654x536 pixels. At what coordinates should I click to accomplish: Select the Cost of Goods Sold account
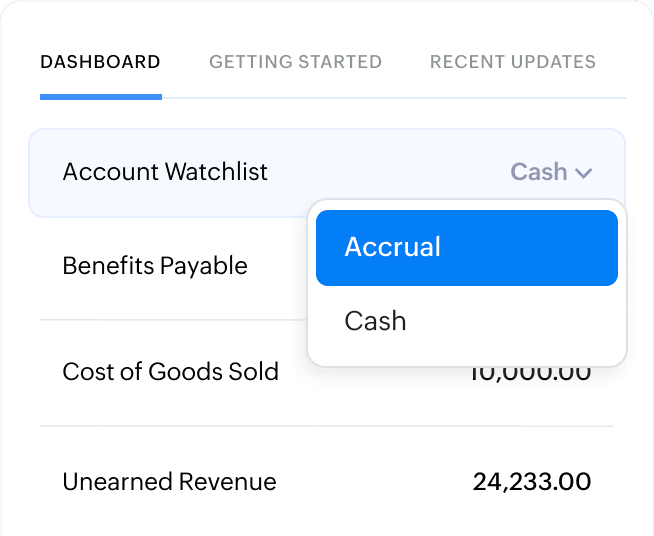coord(170,373)
